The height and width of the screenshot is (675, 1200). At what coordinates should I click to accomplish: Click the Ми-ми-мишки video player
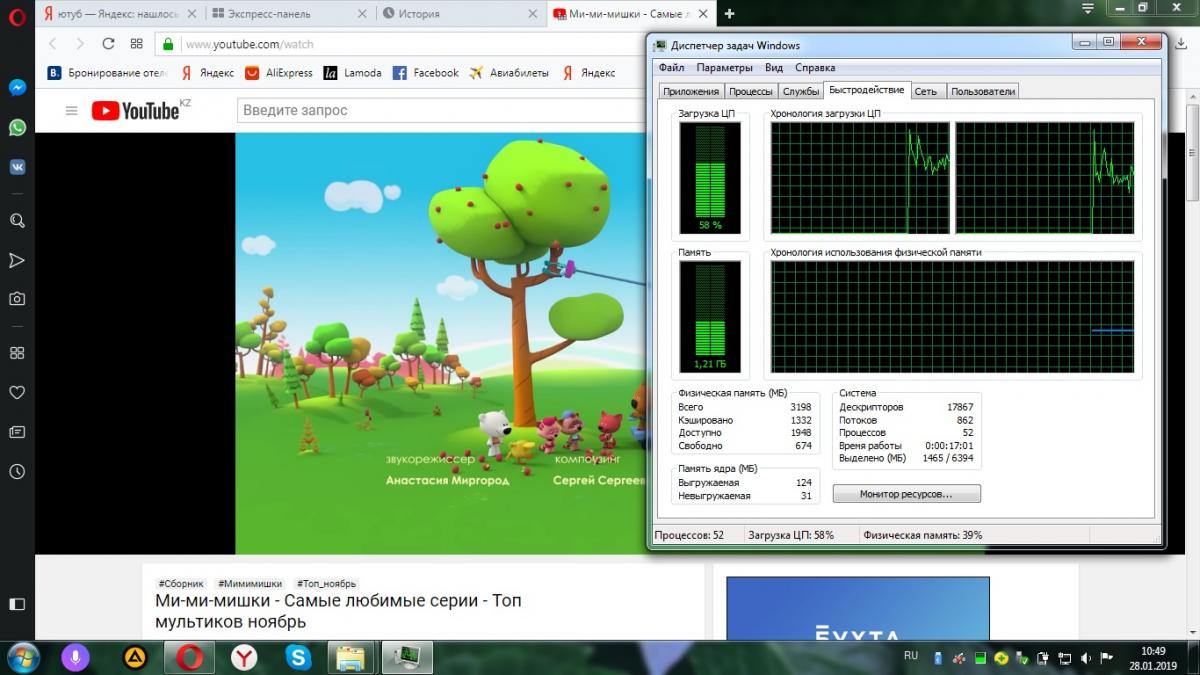440,343
